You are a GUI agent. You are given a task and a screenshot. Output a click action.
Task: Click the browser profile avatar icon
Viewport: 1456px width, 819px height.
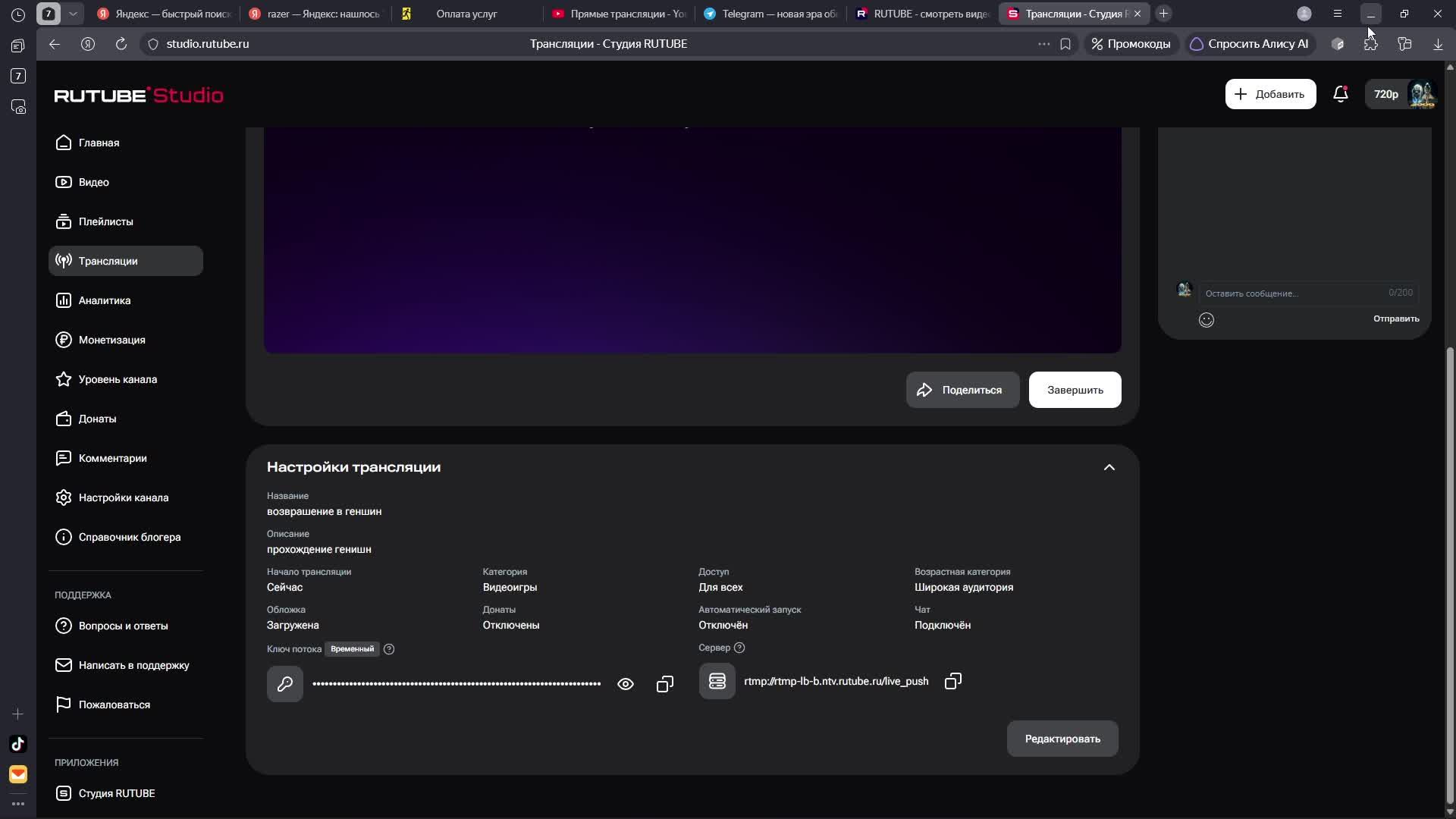(x=1304, y=14)
